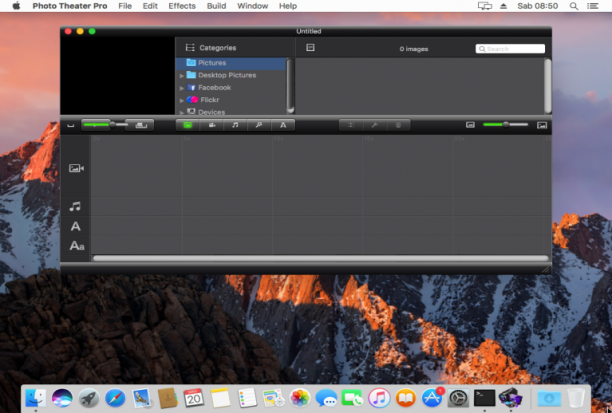Click the large thumbnail size icon

click(x=542, y=125)
